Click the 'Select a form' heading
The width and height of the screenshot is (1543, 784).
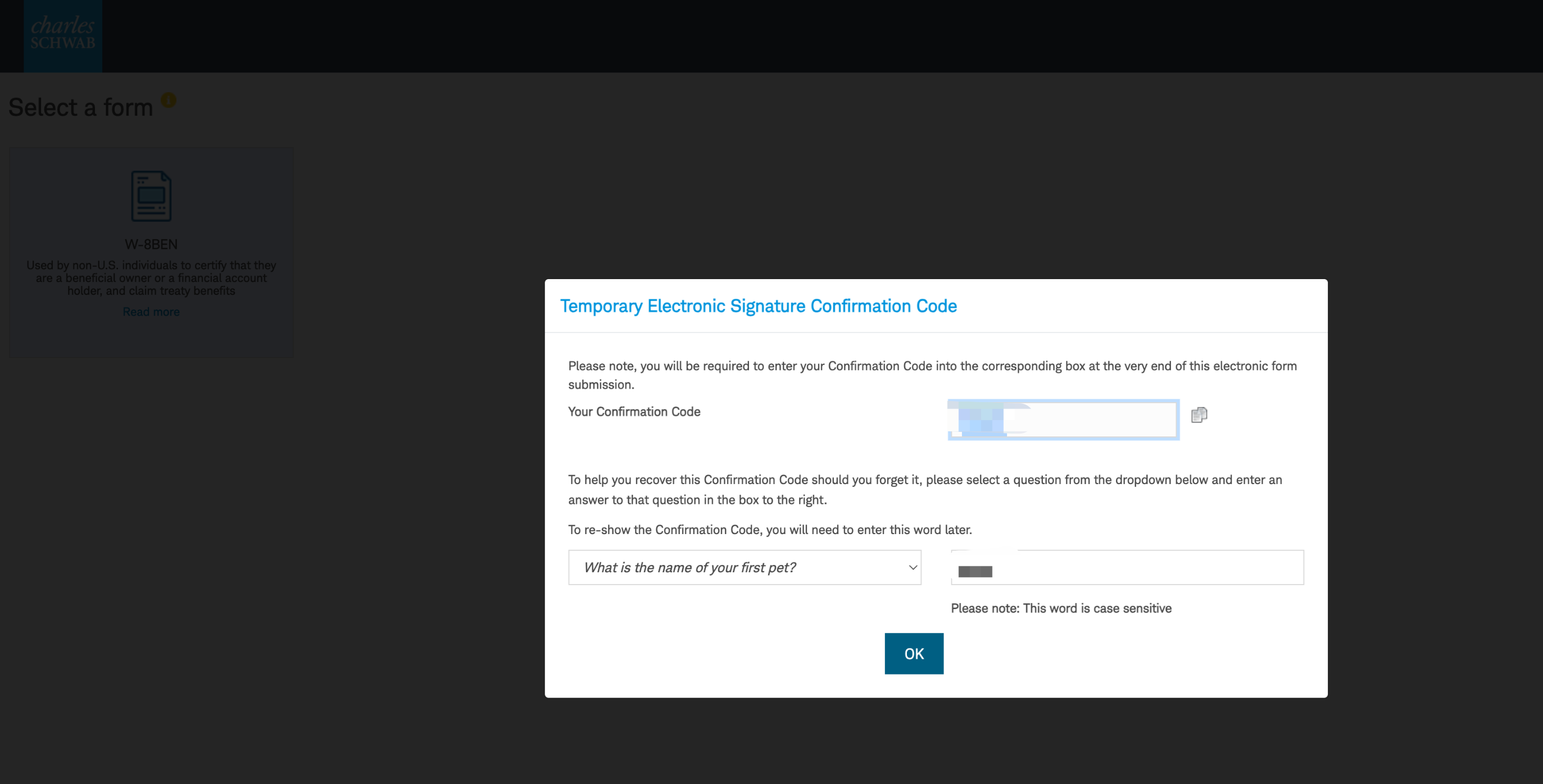[81, 108]
